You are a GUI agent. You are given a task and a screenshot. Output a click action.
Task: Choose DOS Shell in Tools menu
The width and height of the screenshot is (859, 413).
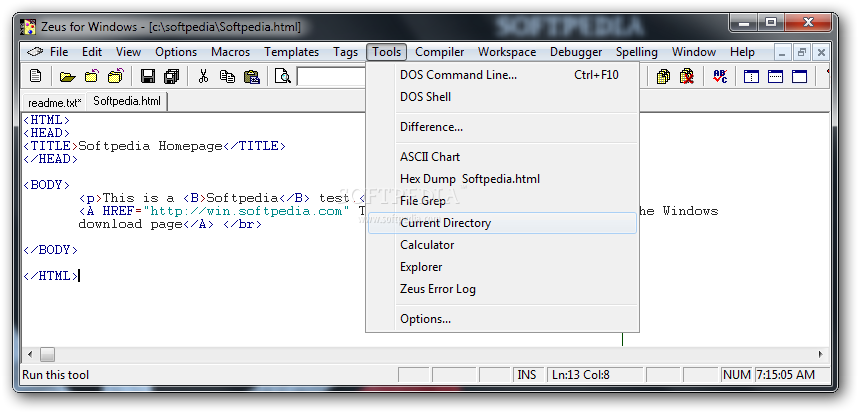pos(502,97)
